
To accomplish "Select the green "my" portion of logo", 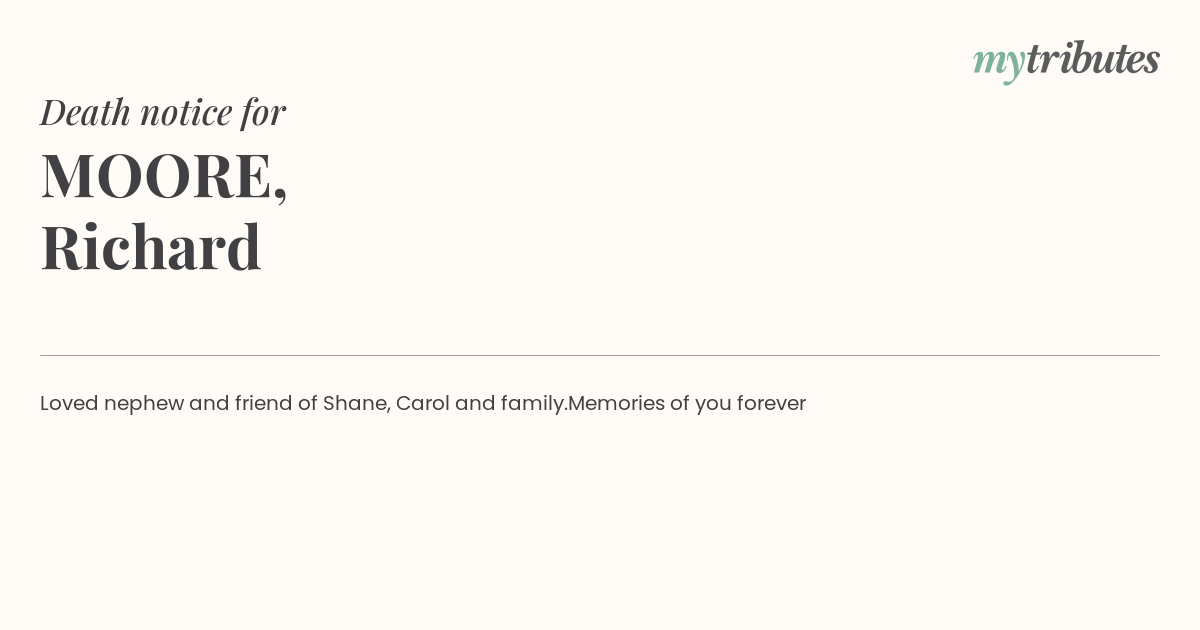I will click(x=999, y=64).
